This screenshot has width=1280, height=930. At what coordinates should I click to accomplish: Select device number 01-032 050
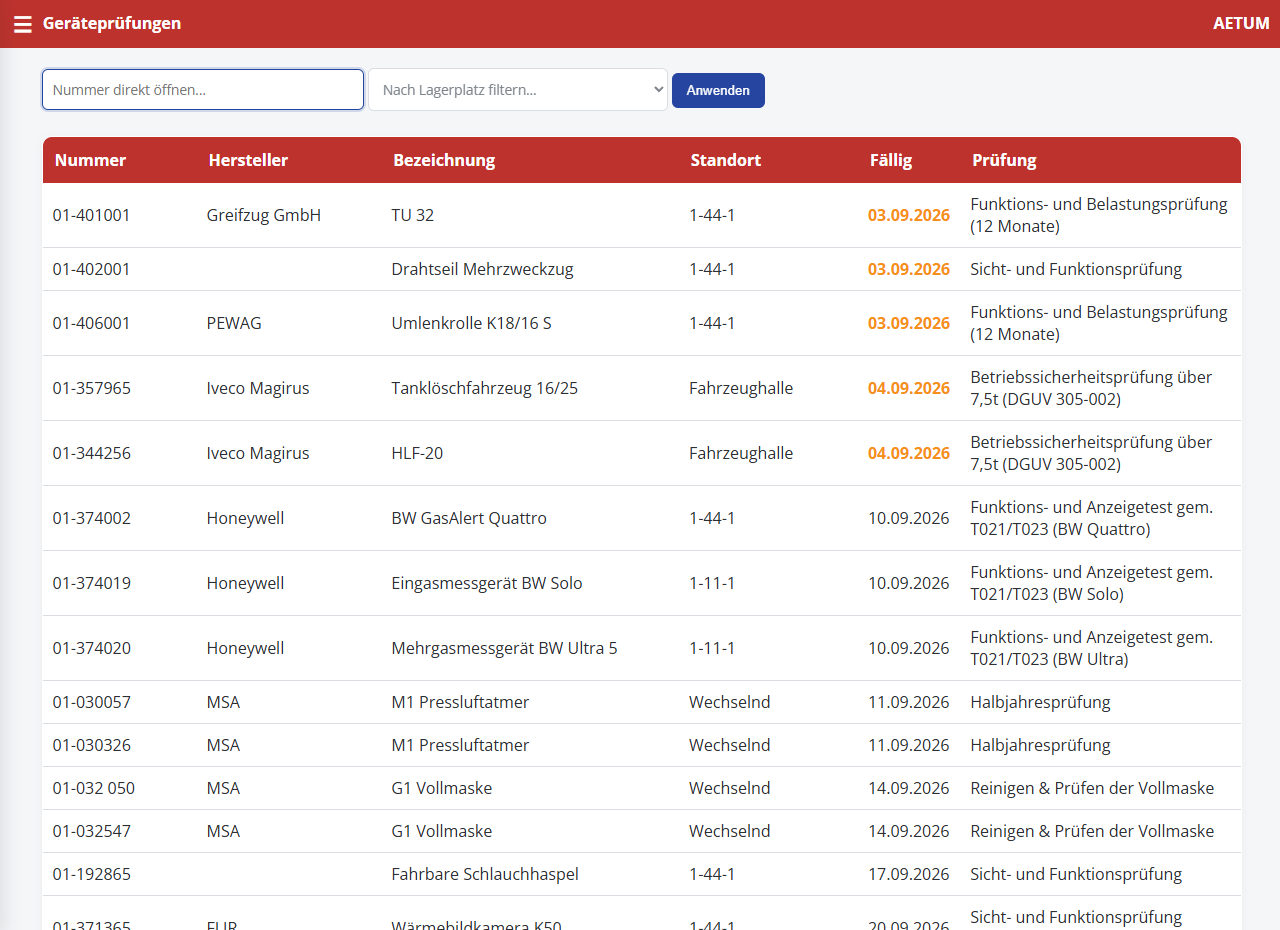[x=94, y=788]
